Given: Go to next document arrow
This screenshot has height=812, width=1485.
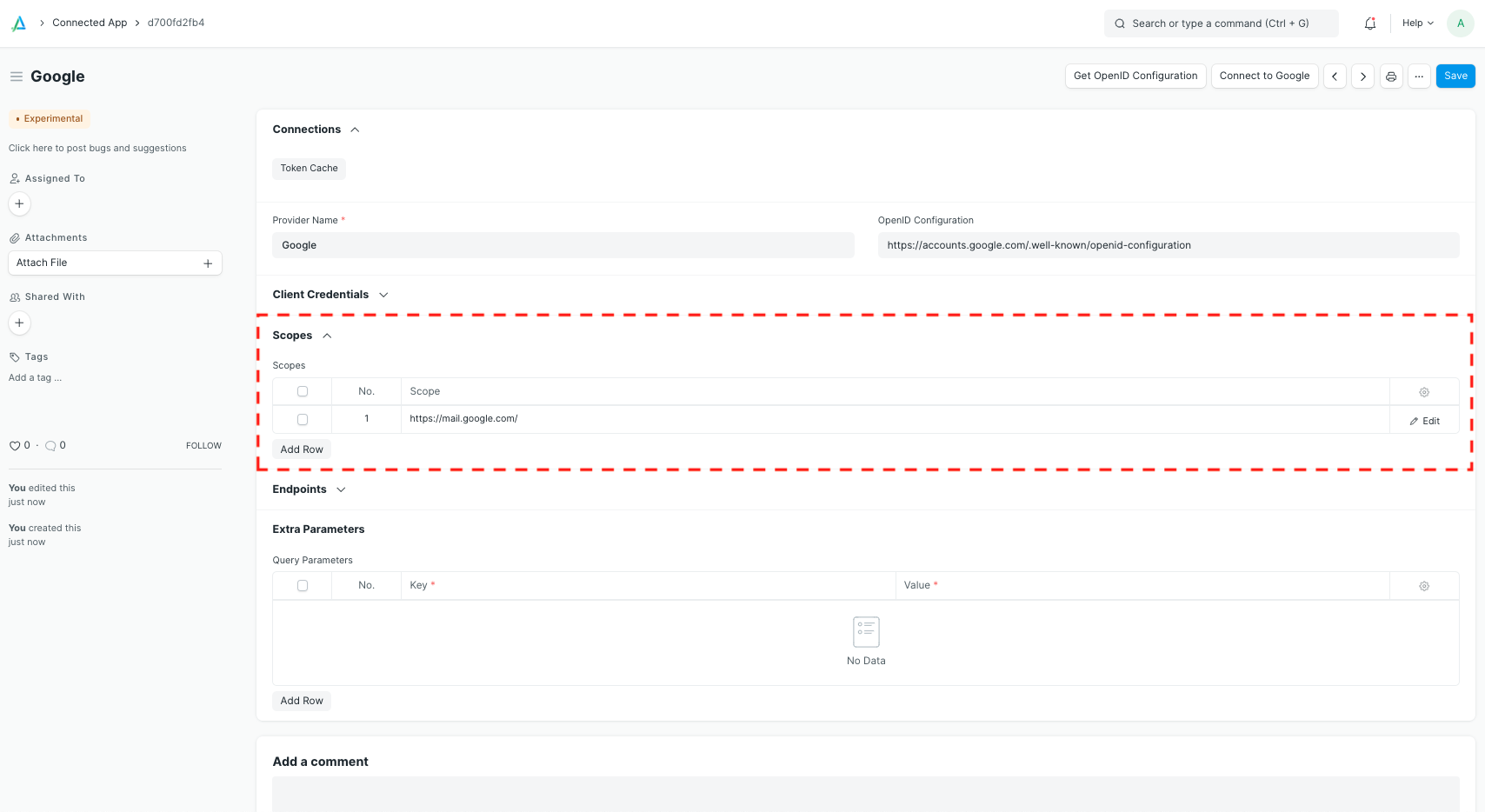Looking at the screenshot, I should [1362, 77].
